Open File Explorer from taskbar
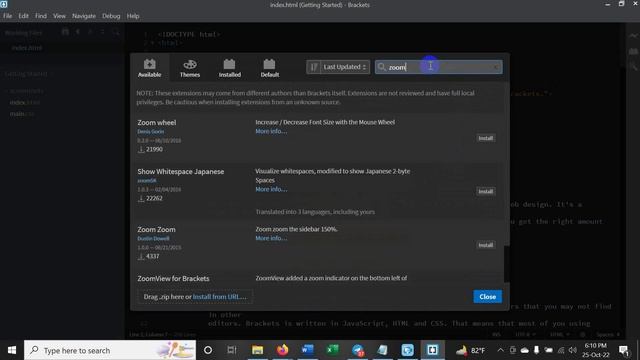This screenshot has height=360, width=640. point(257,350)
